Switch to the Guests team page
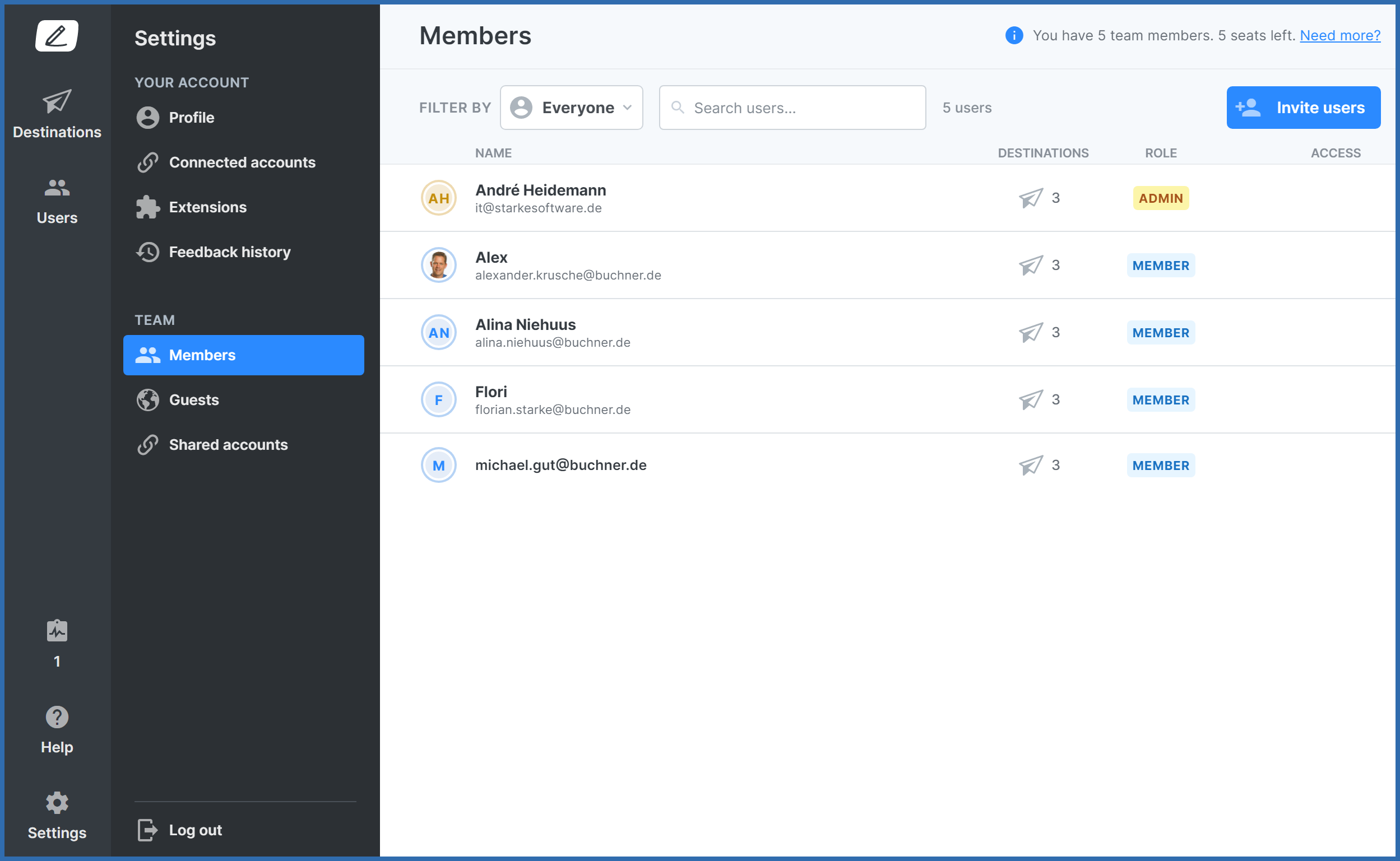Viewport: 1400px width, 861px height. (194, 400)
